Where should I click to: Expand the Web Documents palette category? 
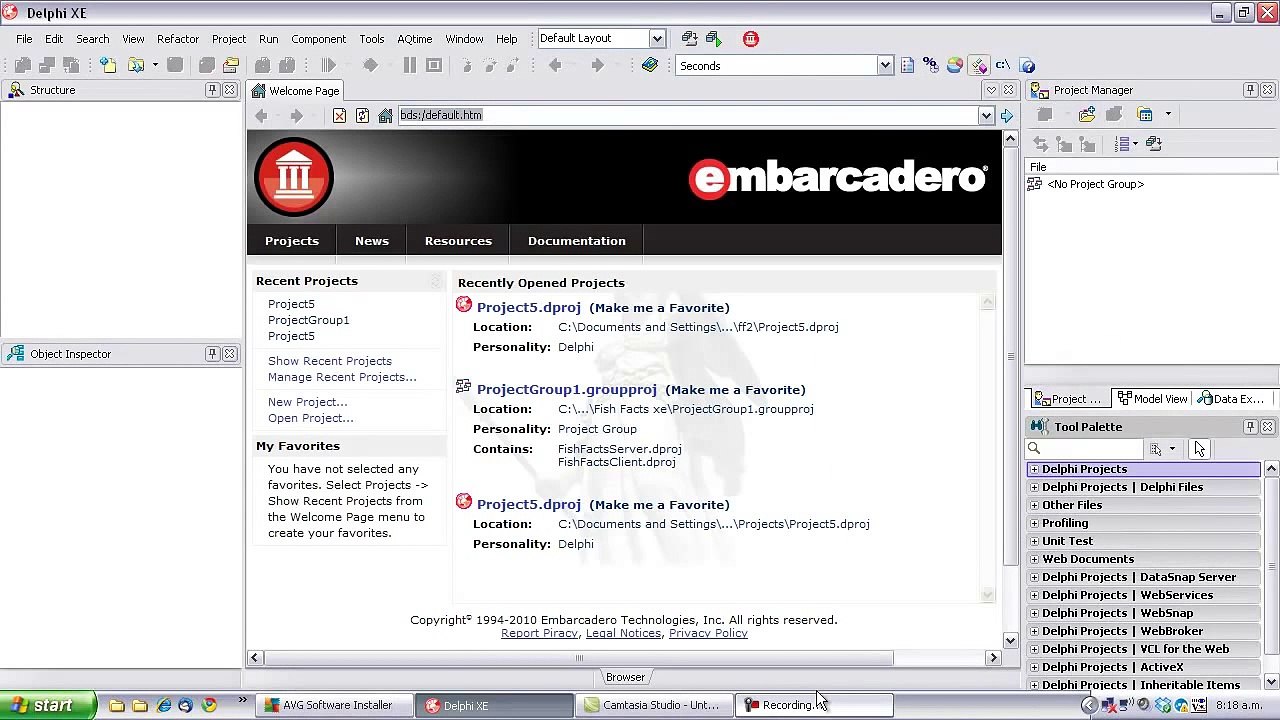pyautogui.click(x=1034, y=559)
